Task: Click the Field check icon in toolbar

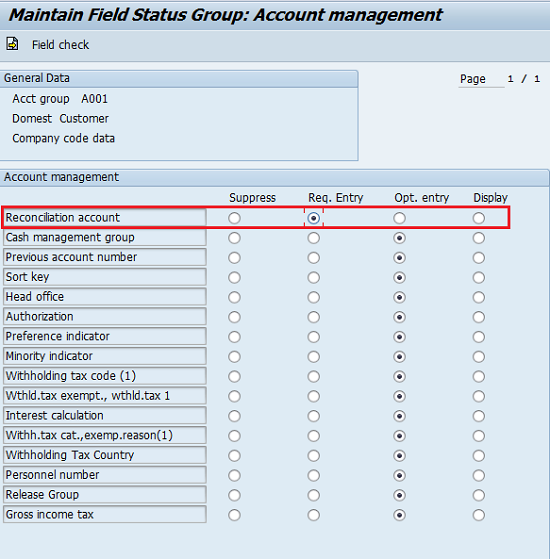Action: pyautogui.click(x=12, y=44)
